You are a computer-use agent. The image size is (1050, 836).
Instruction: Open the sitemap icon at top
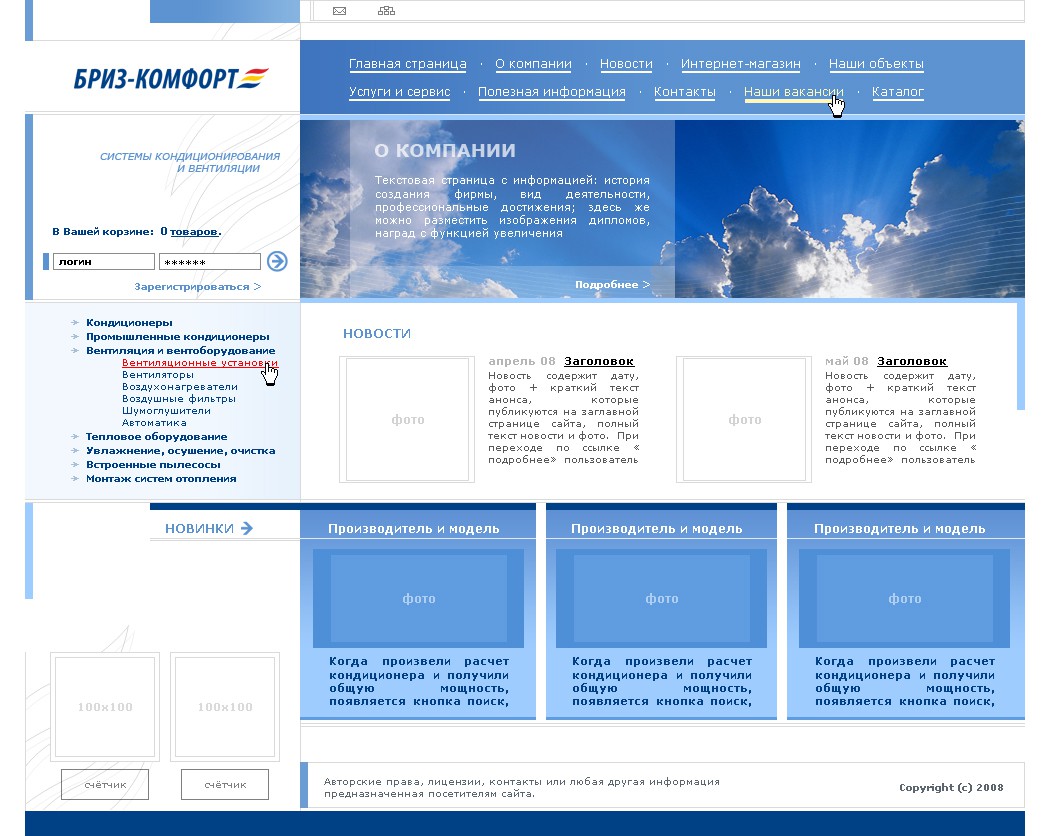coord(386,11)
